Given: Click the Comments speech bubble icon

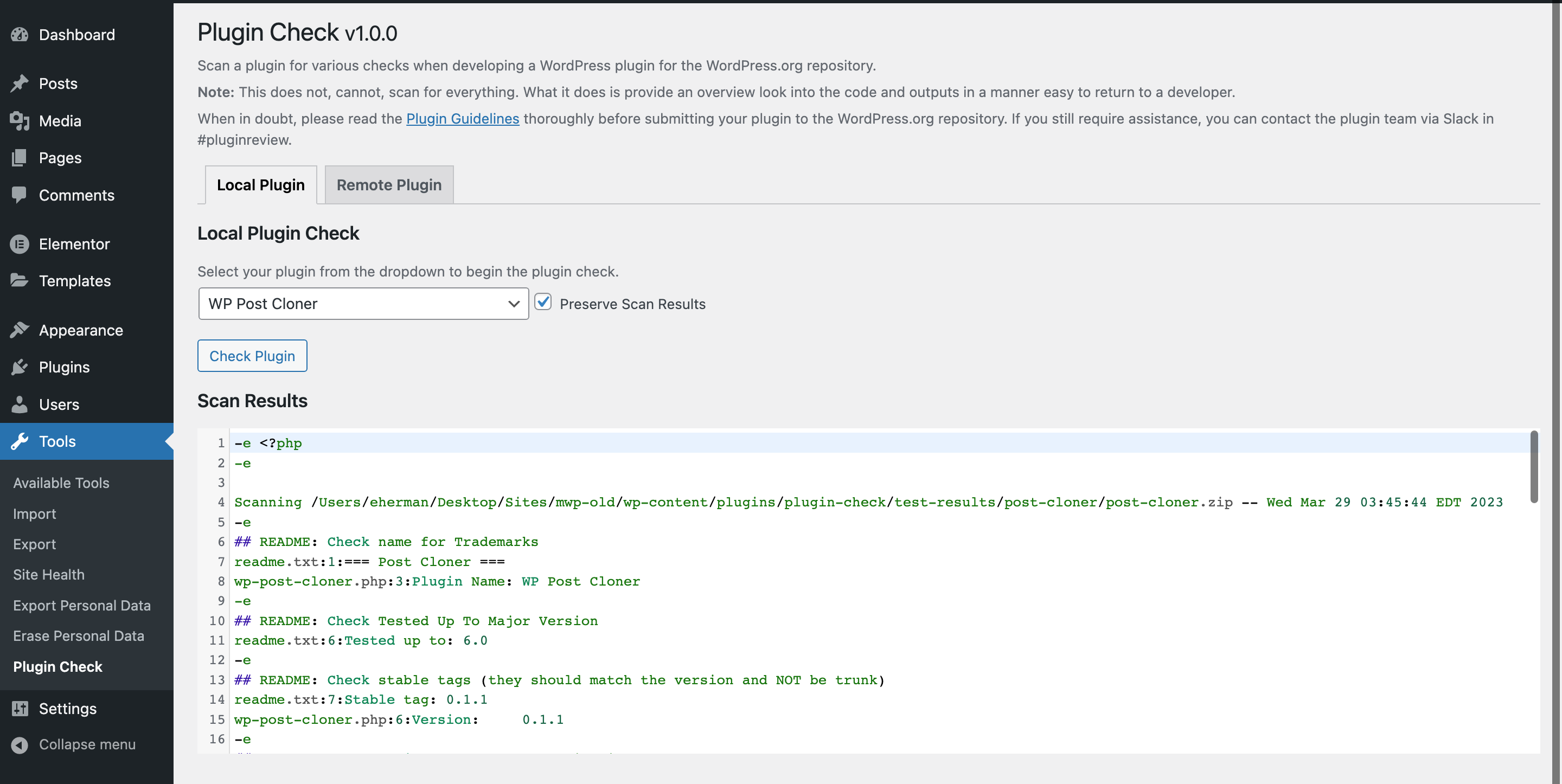Looking at the screenshot, I should coord(20,195).
